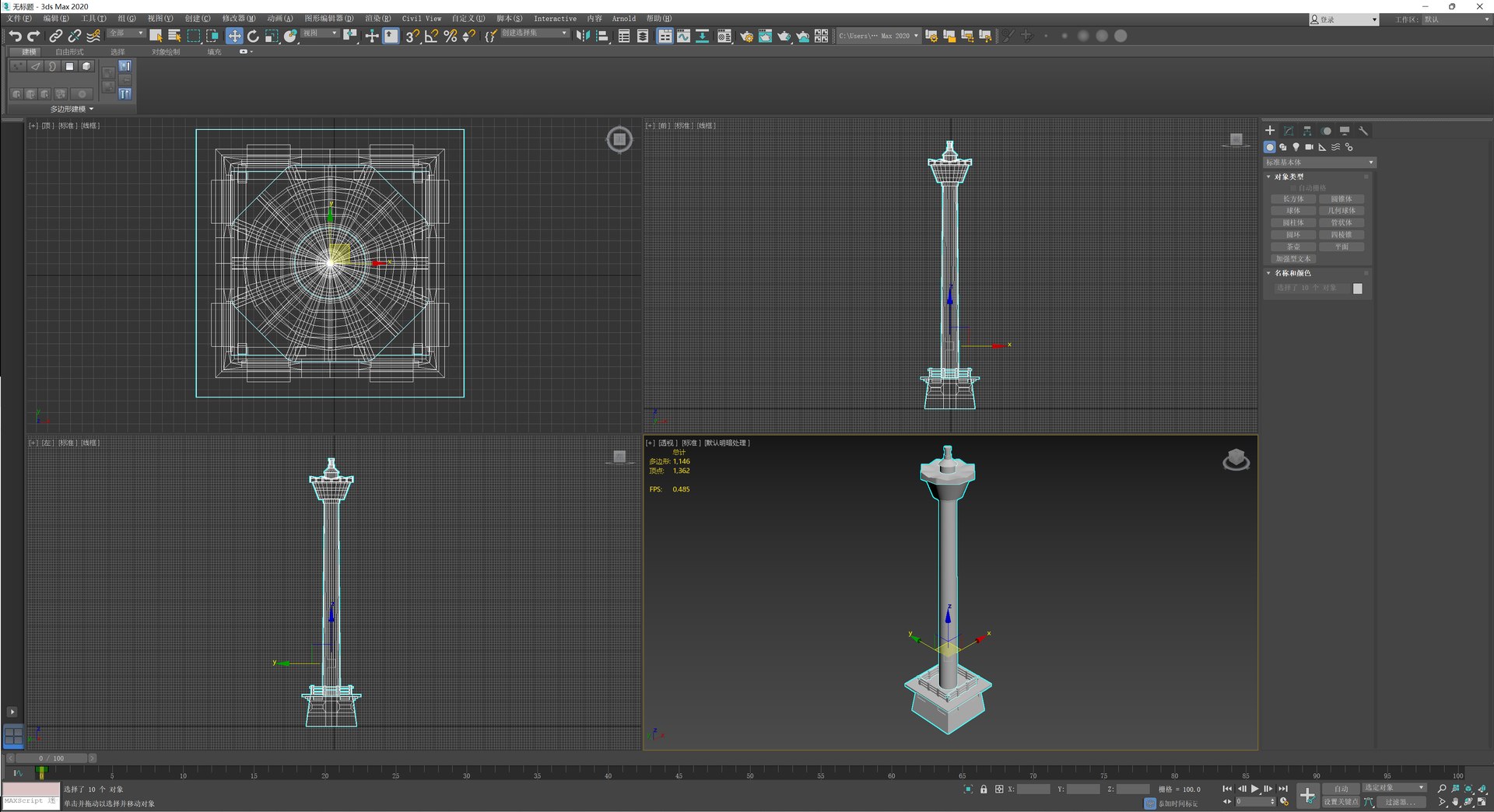Go to the end frame

[1283, 789]
